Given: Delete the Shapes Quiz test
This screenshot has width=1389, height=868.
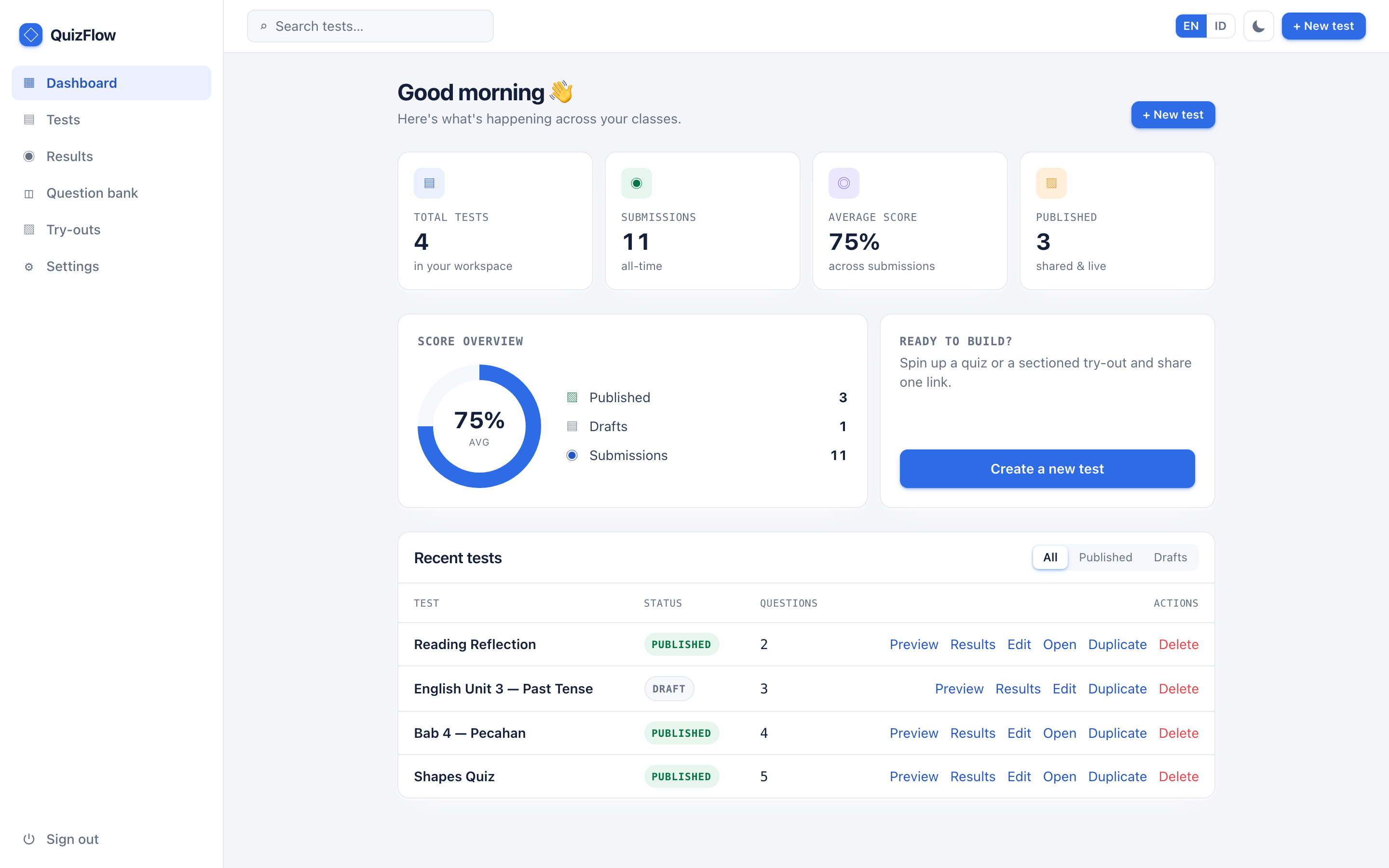Looking at the screenshot, I should 1179,777.
